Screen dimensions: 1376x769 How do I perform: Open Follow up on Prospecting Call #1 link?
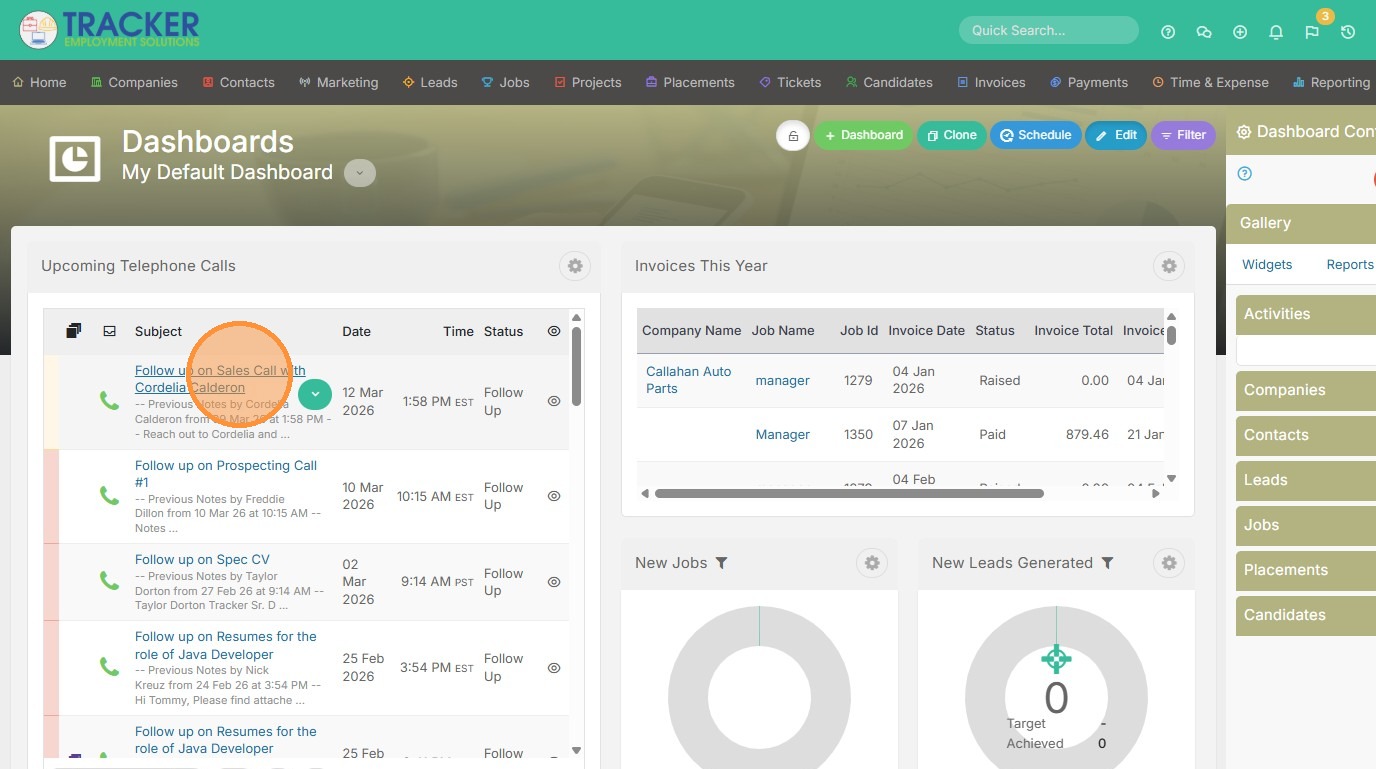tap(226, 474)
